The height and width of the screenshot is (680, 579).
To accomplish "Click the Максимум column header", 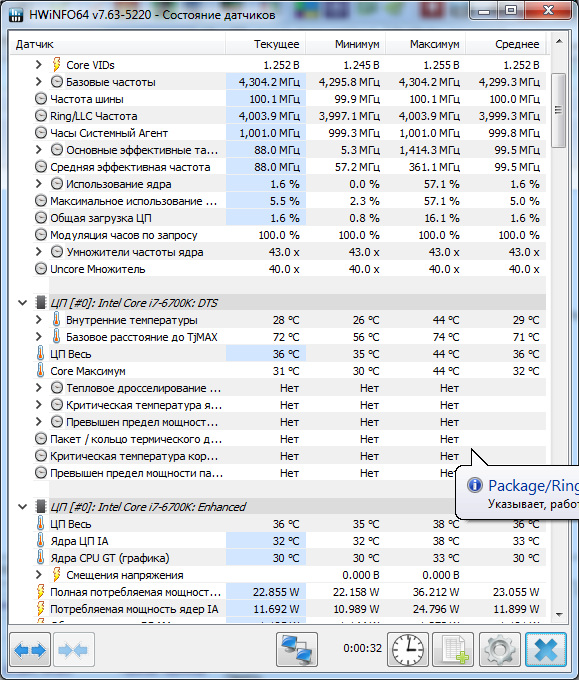I will (x=425, y=44).
